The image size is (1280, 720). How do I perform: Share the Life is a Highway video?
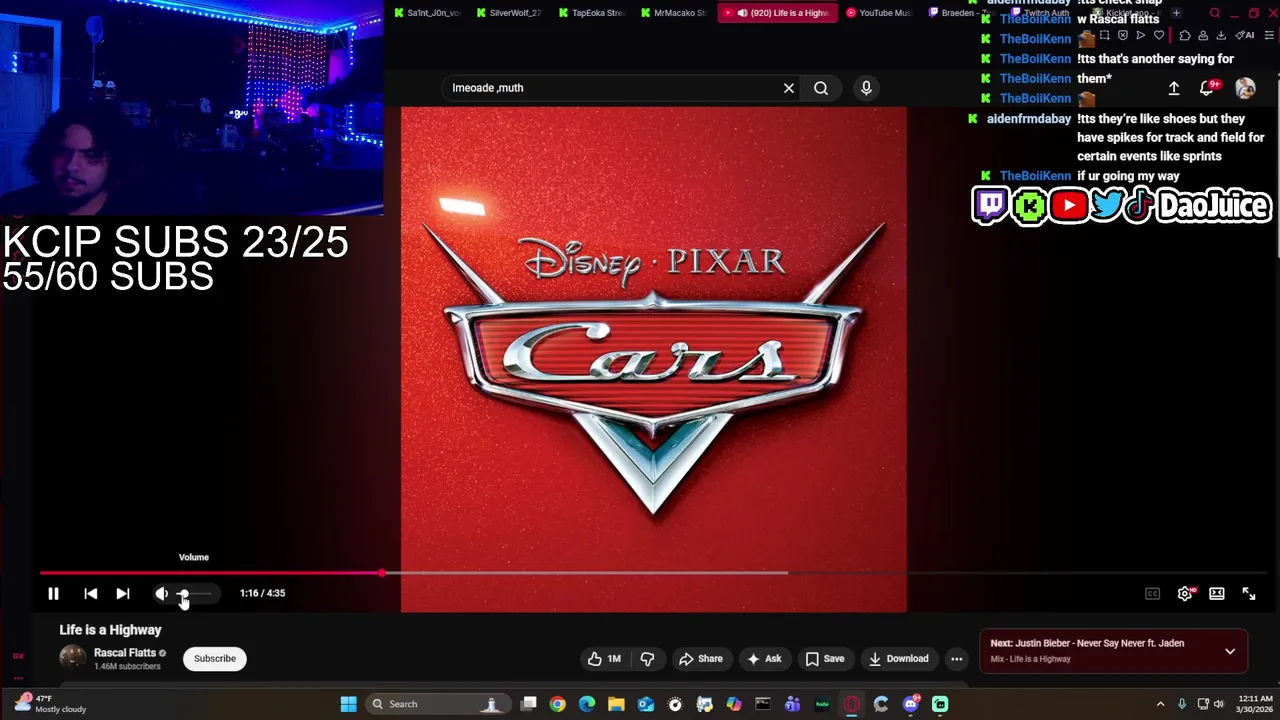(x=700, y=658)
